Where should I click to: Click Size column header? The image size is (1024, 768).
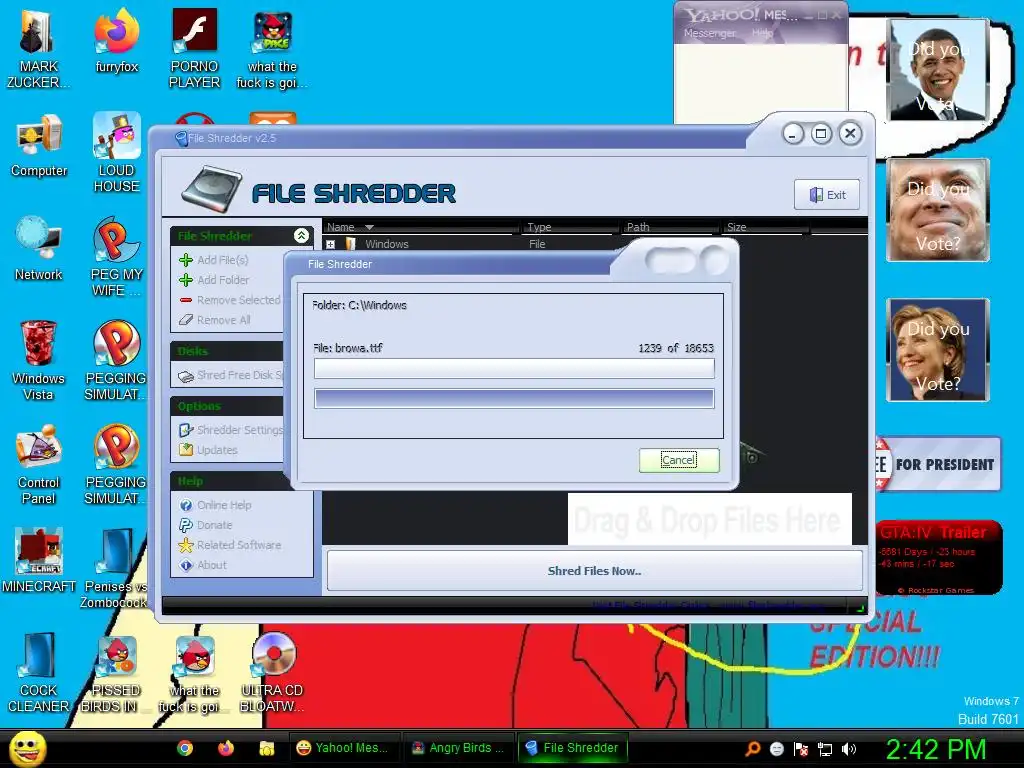click(765, 227)
